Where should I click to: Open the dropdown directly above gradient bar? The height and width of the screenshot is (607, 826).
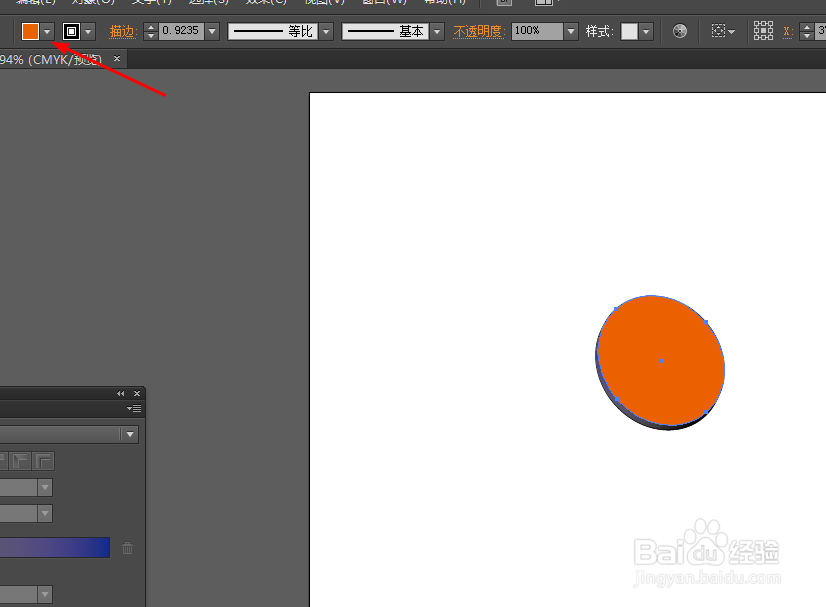(x=45, y=513)
